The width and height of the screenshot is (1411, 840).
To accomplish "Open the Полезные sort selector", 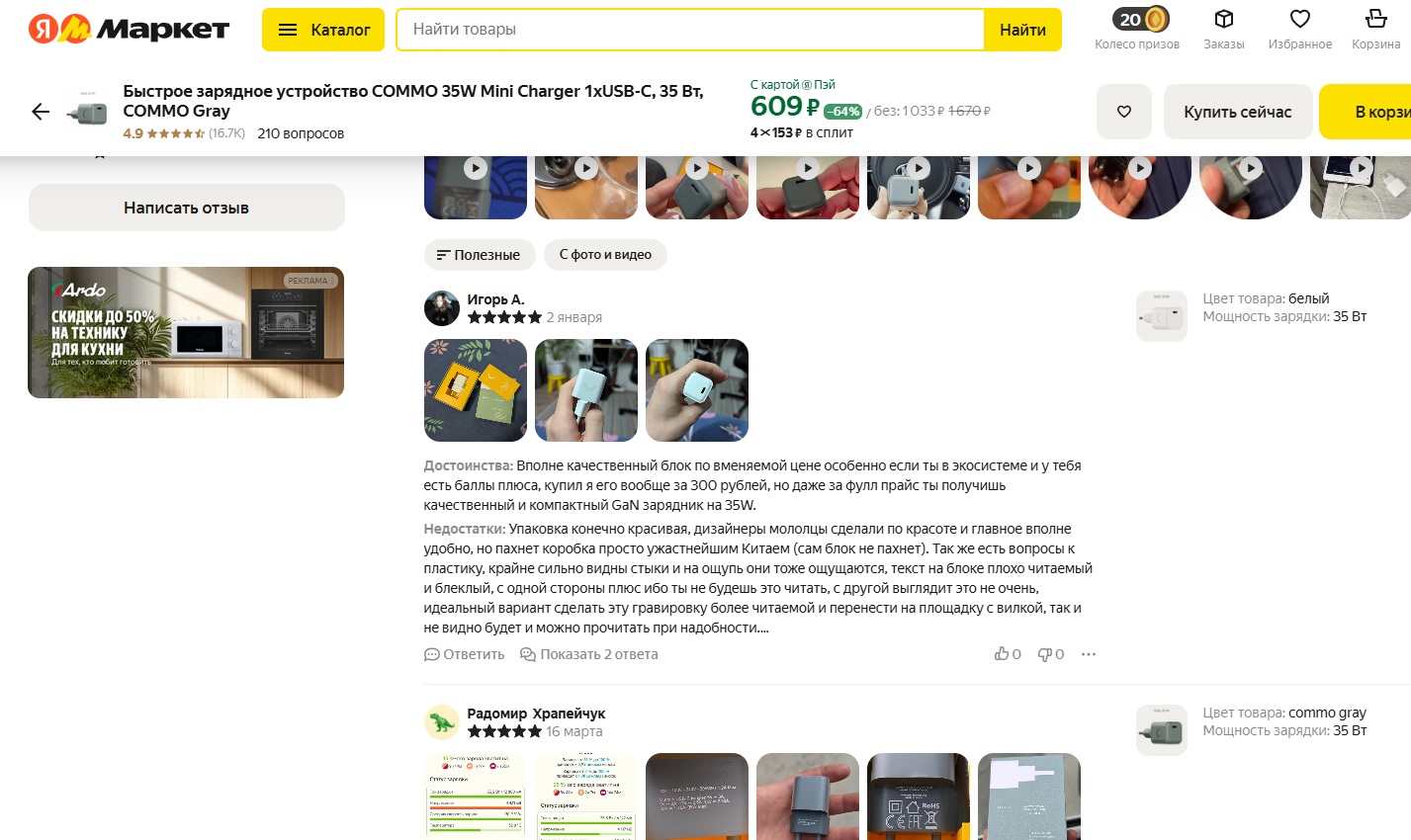I will [x=480, y=255].
